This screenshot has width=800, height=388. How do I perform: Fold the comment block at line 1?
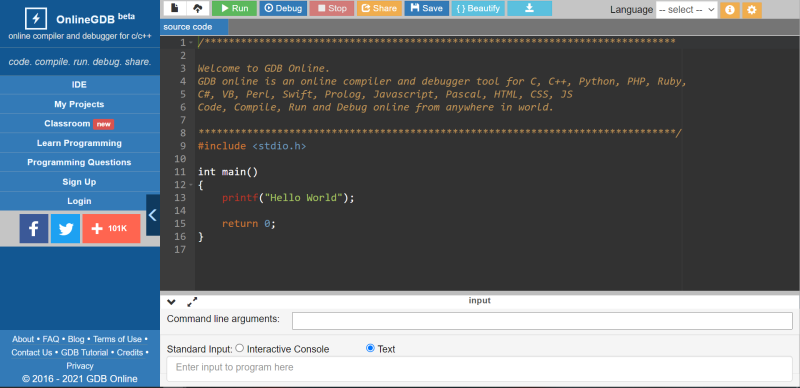pyautogui.click(x=191, y=42)
